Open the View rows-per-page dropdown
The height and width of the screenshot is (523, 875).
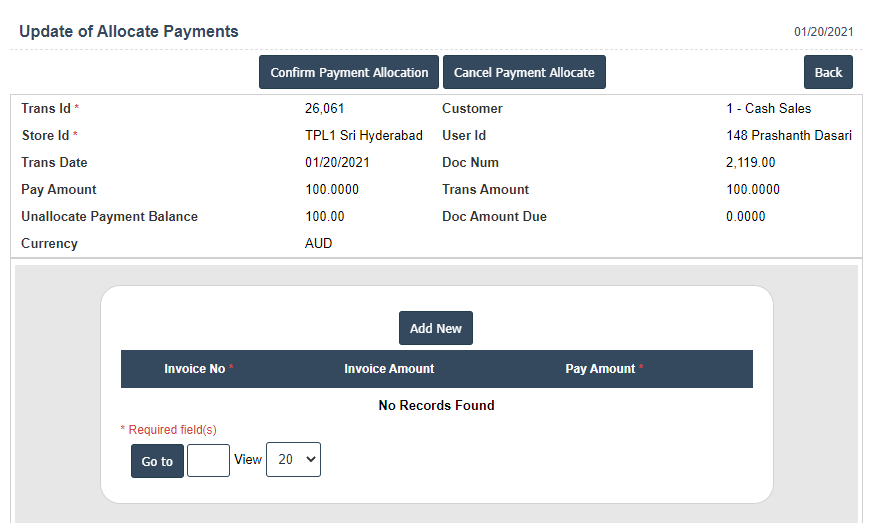point(293,460)
